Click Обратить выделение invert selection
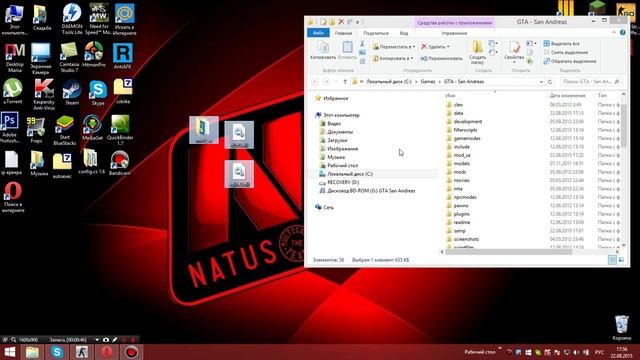Viewport: 640px width, 360px height. tap(569, 61)
